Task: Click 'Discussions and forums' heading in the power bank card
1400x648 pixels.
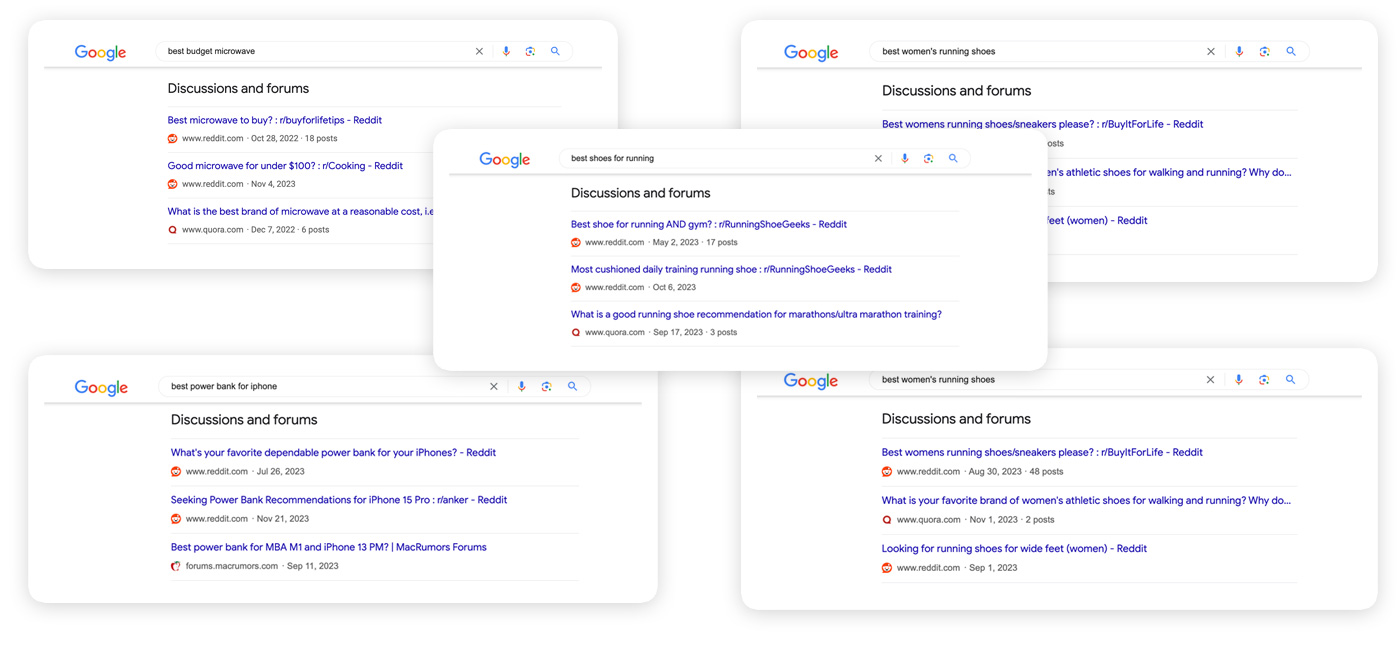Action: point(244,420)
